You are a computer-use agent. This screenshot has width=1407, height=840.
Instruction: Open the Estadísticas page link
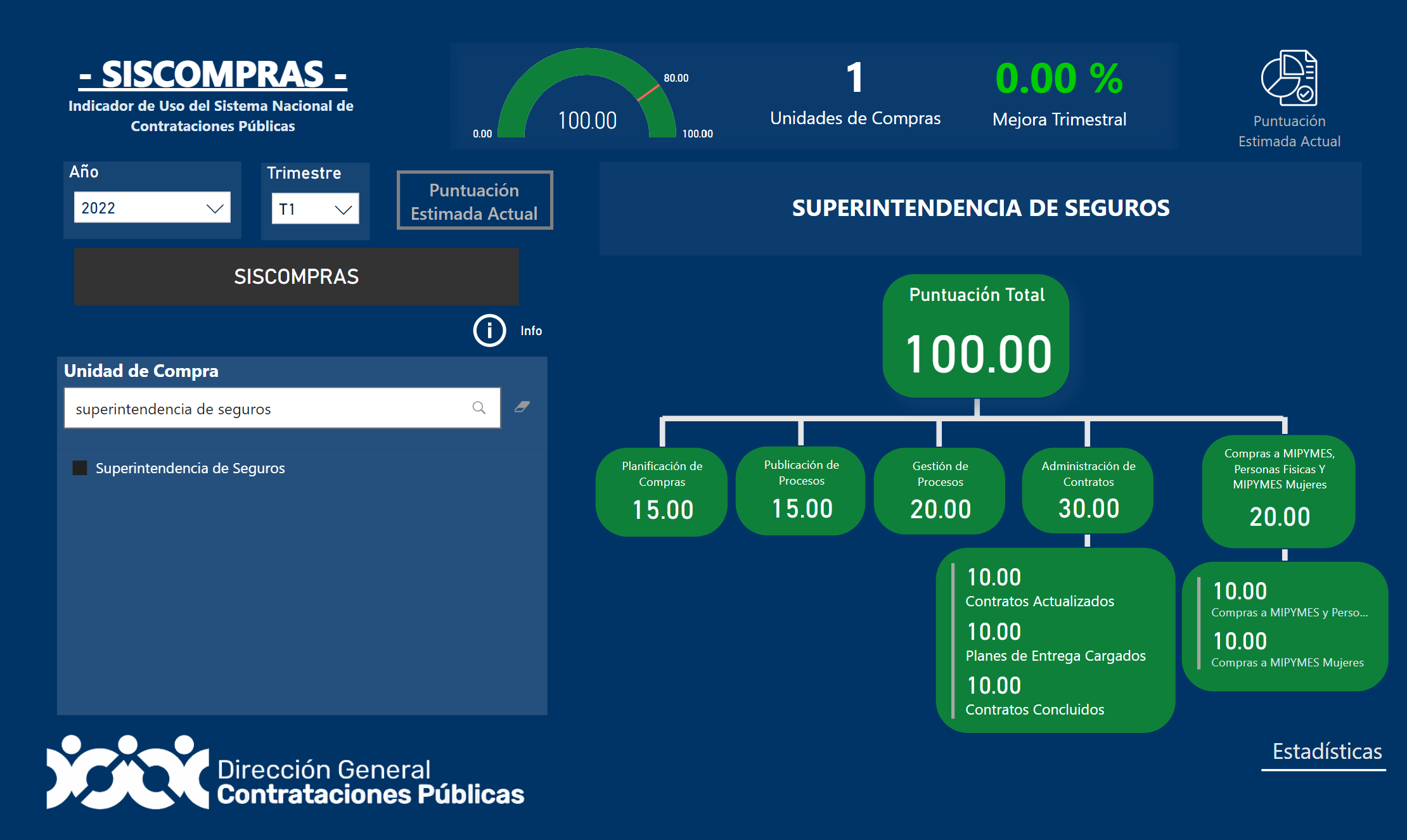click(1327, 752)
